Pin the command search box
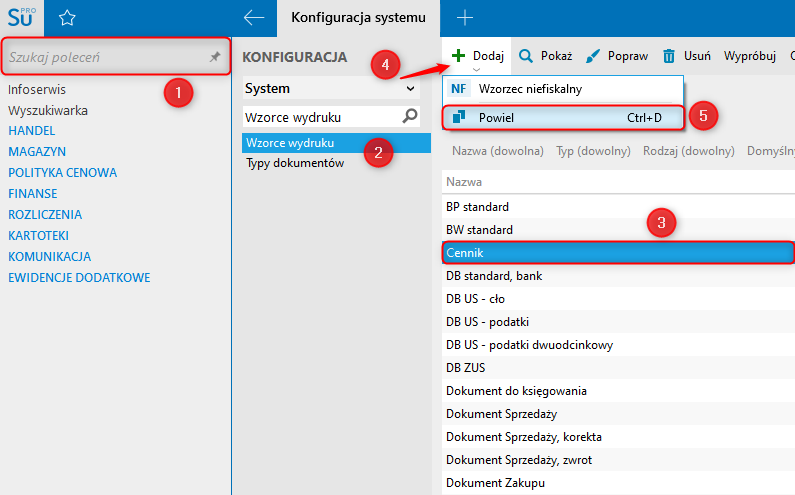 [214, 58]
